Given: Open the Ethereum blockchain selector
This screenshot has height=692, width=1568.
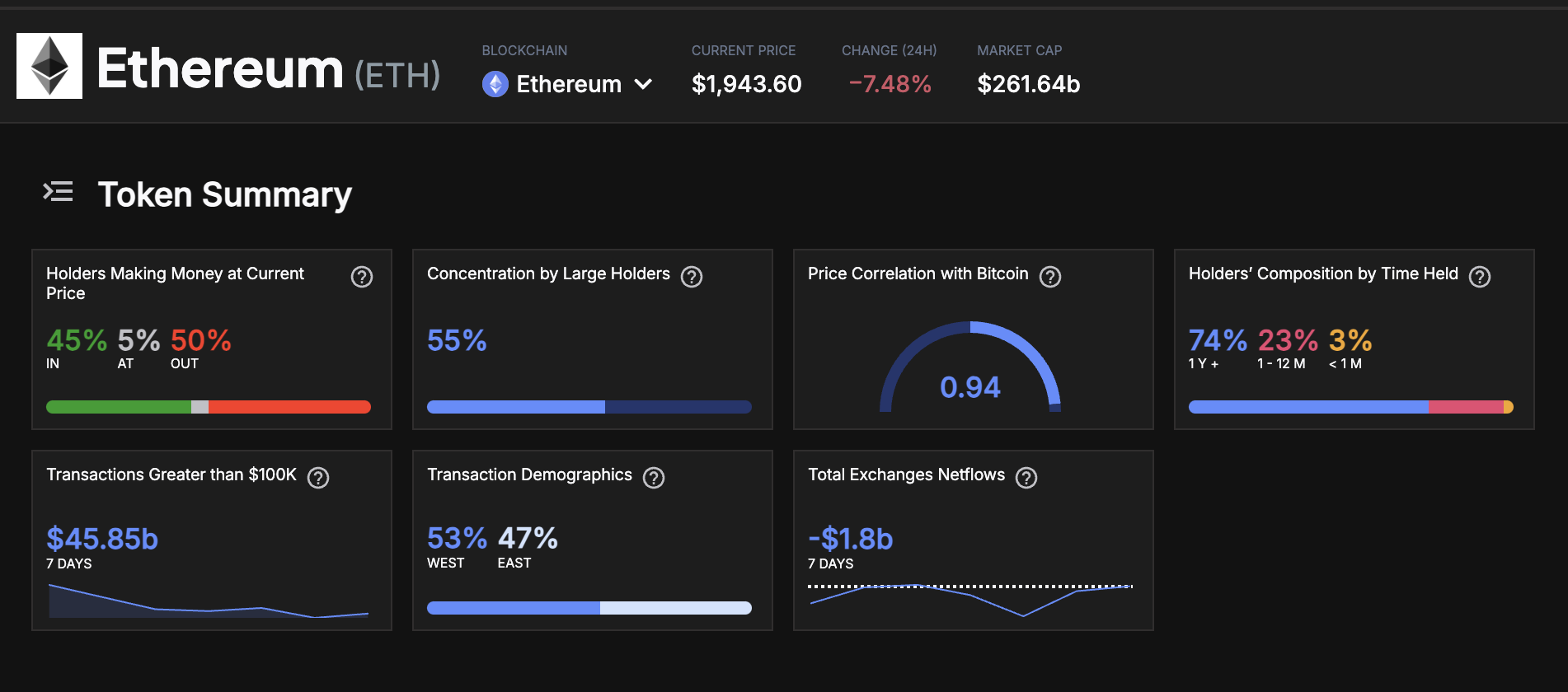Looking at the screenshot, I should (x=568, y=84).
